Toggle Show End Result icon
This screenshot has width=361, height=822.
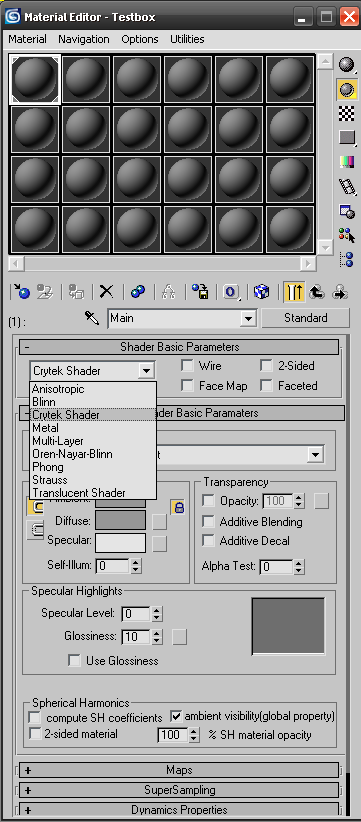click(x=294, y=291)
